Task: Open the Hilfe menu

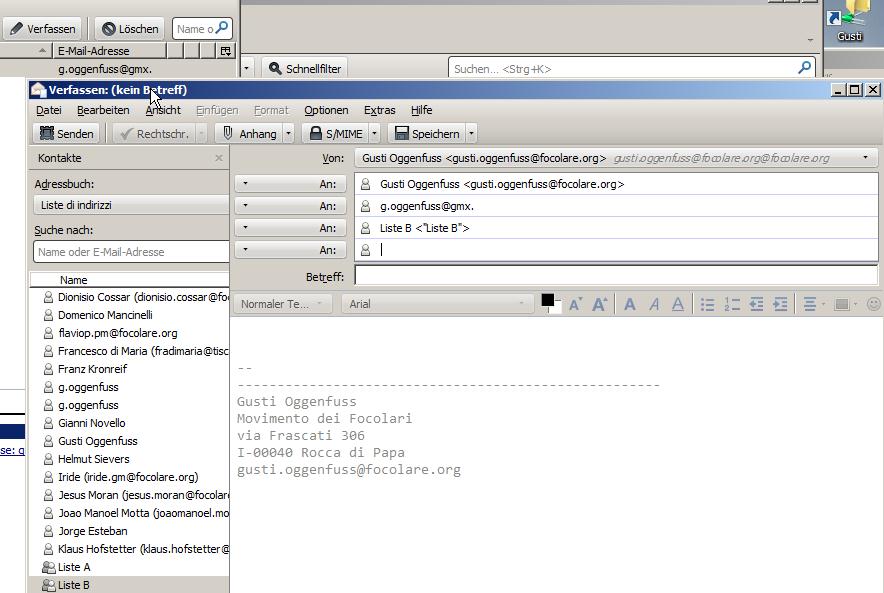Action: pos(421,110)
